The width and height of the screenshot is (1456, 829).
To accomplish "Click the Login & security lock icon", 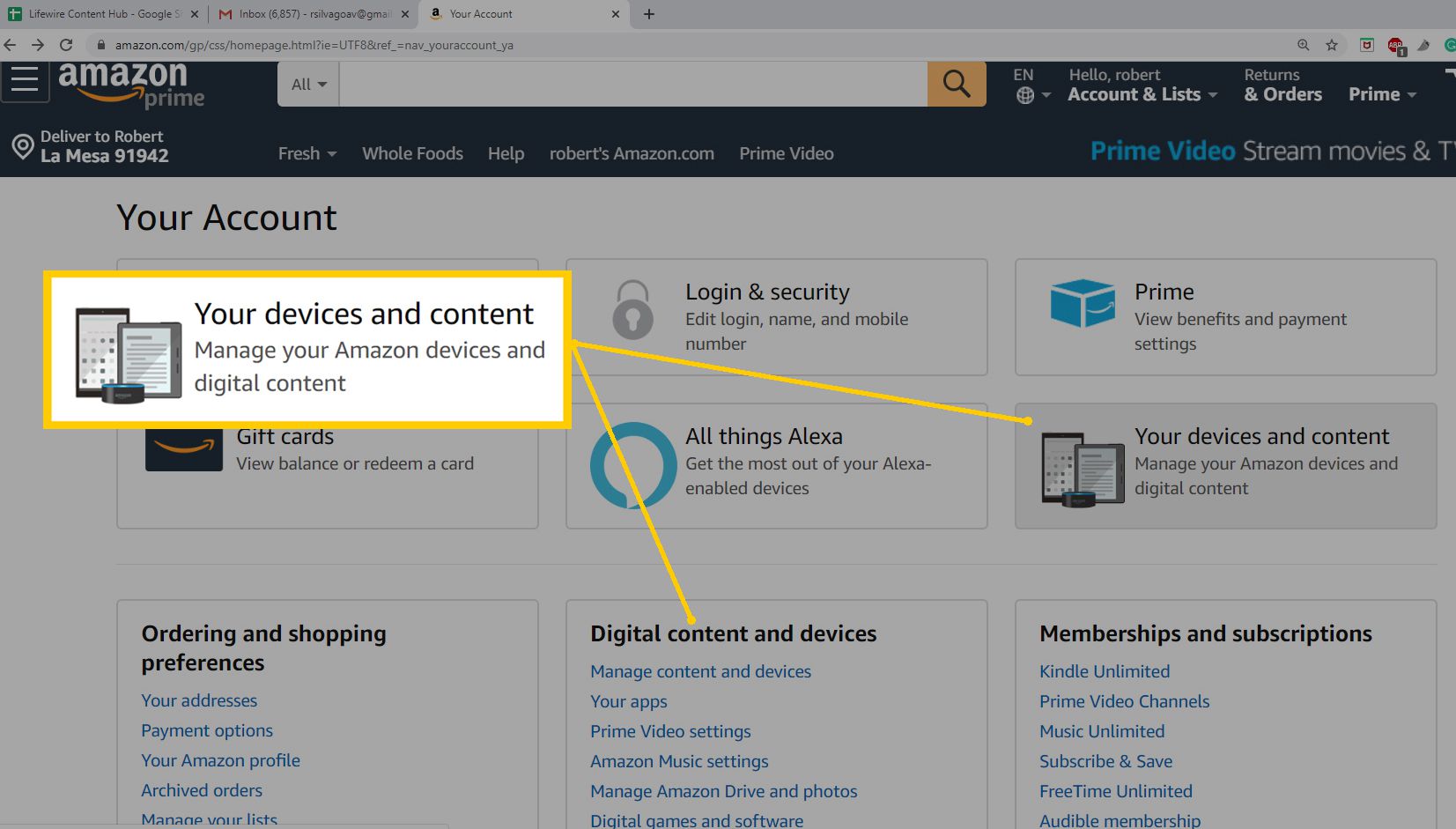I will [x=633, y=310].
